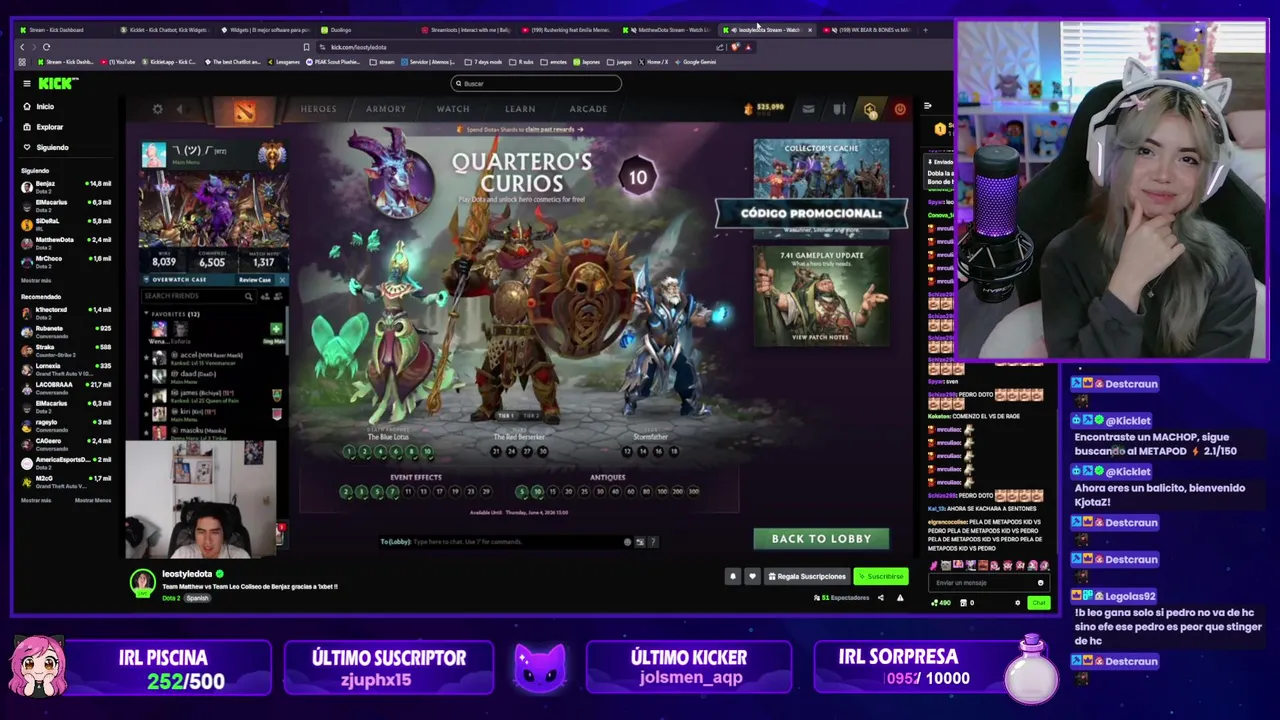Open the Kick hamburger menu
The height and width of the screenshot is (720, 1280).
27,83
